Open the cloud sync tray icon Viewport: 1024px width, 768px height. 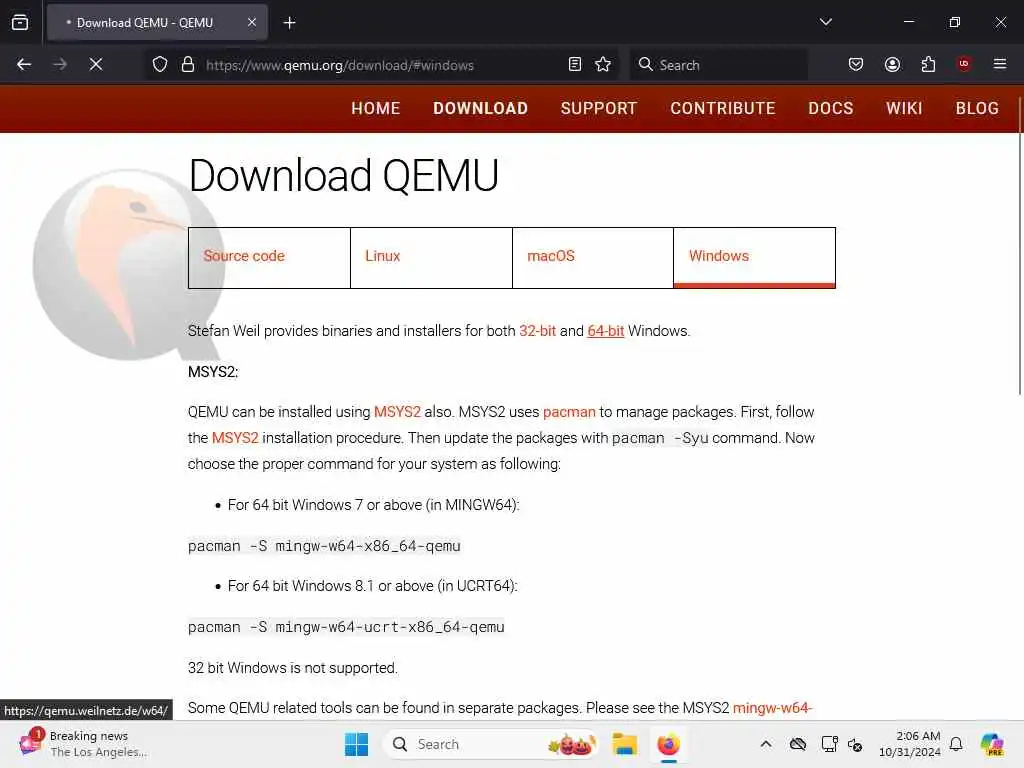(x=797, y=744)
